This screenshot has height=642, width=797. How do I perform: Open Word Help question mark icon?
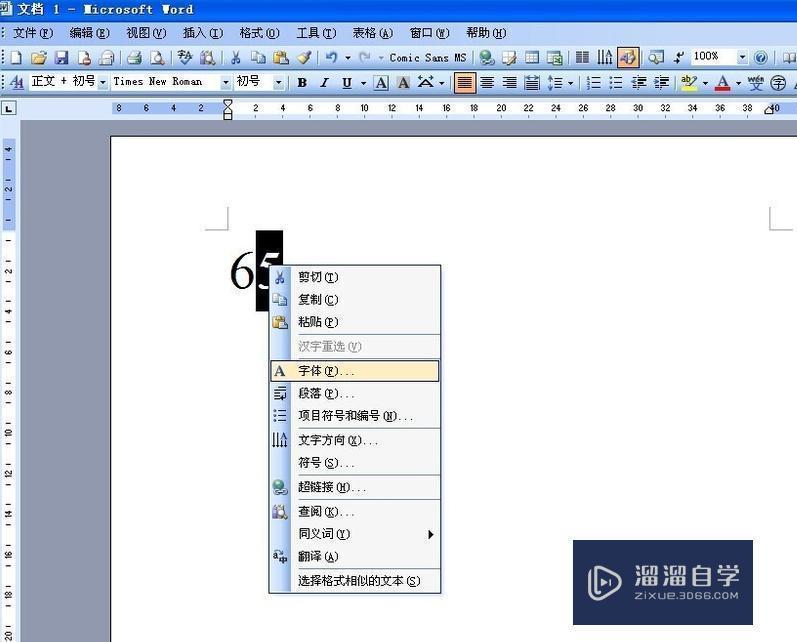760,57
